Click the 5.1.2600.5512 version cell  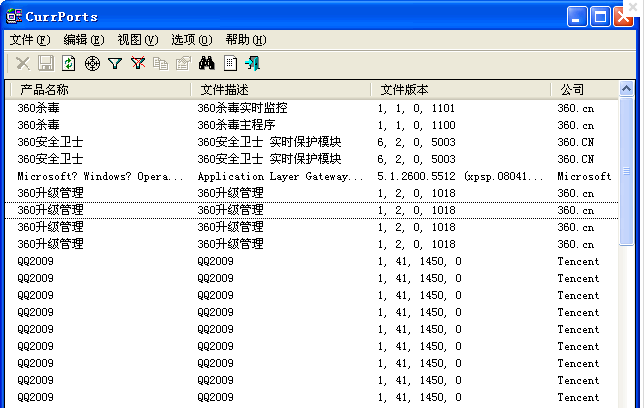click(460, 176)
